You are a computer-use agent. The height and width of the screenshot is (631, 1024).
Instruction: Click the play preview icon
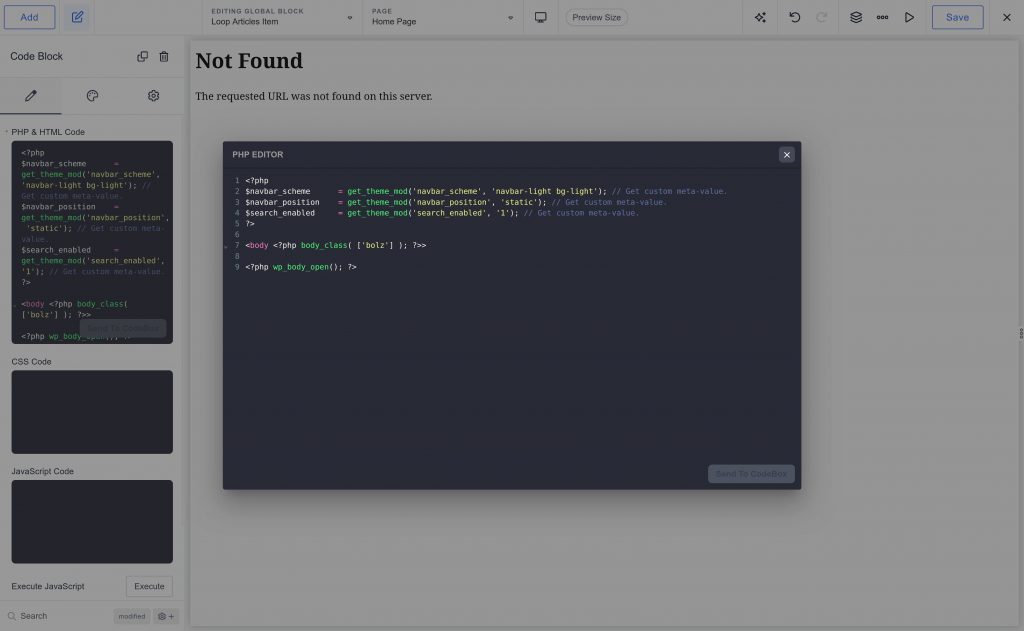tap(910, 17)
